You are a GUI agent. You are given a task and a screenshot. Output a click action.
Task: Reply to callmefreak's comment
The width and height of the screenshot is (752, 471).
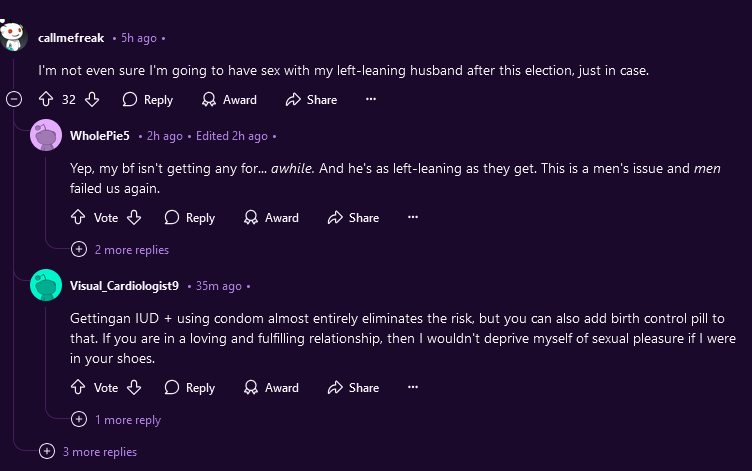coord(147,99)
